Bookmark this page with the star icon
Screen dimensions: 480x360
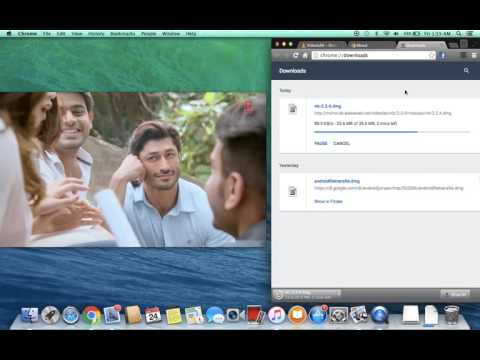click(x=431, y=55)
